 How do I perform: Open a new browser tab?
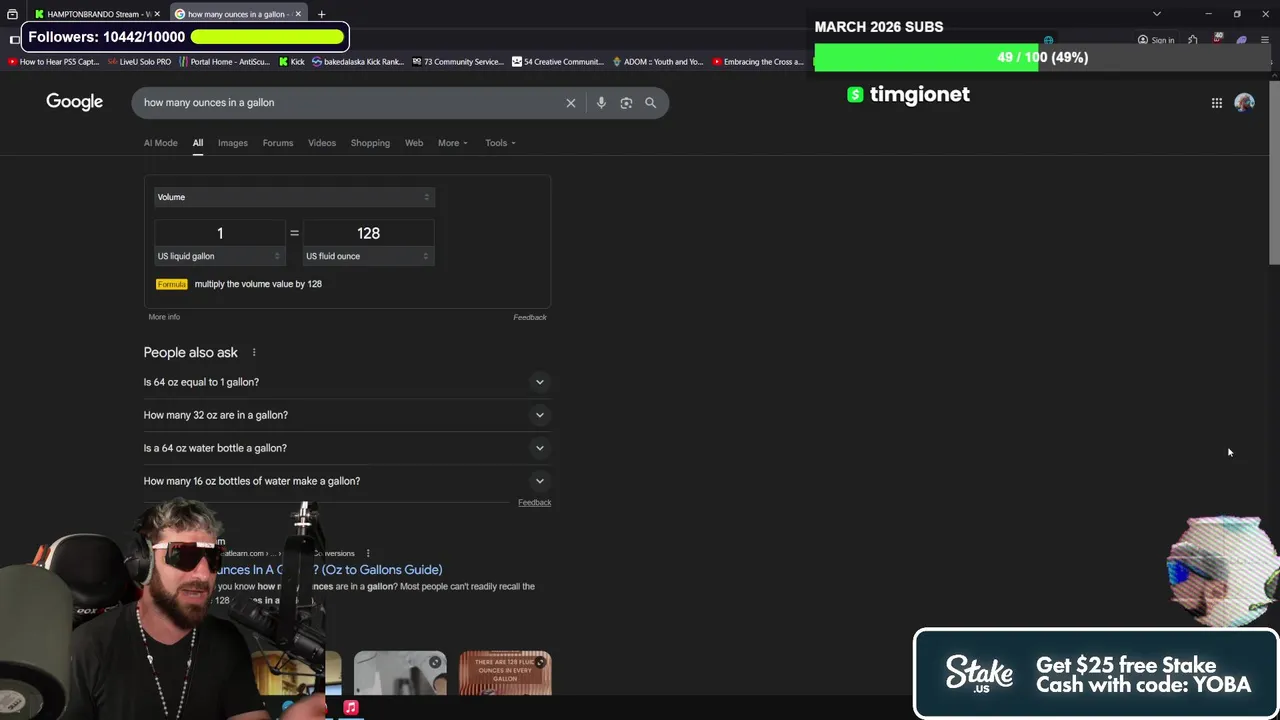321,14
